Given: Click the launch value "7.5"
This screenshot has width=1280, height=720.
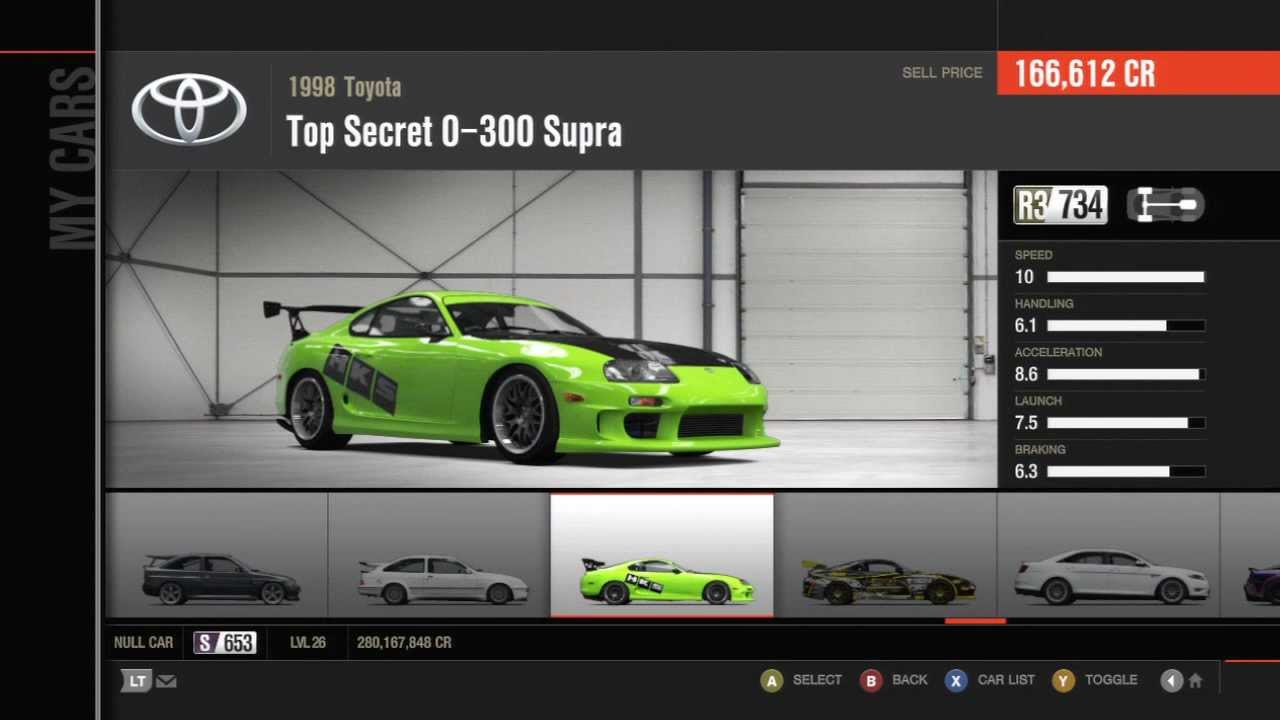Looking at the screenshot, I should (1026, 423).
